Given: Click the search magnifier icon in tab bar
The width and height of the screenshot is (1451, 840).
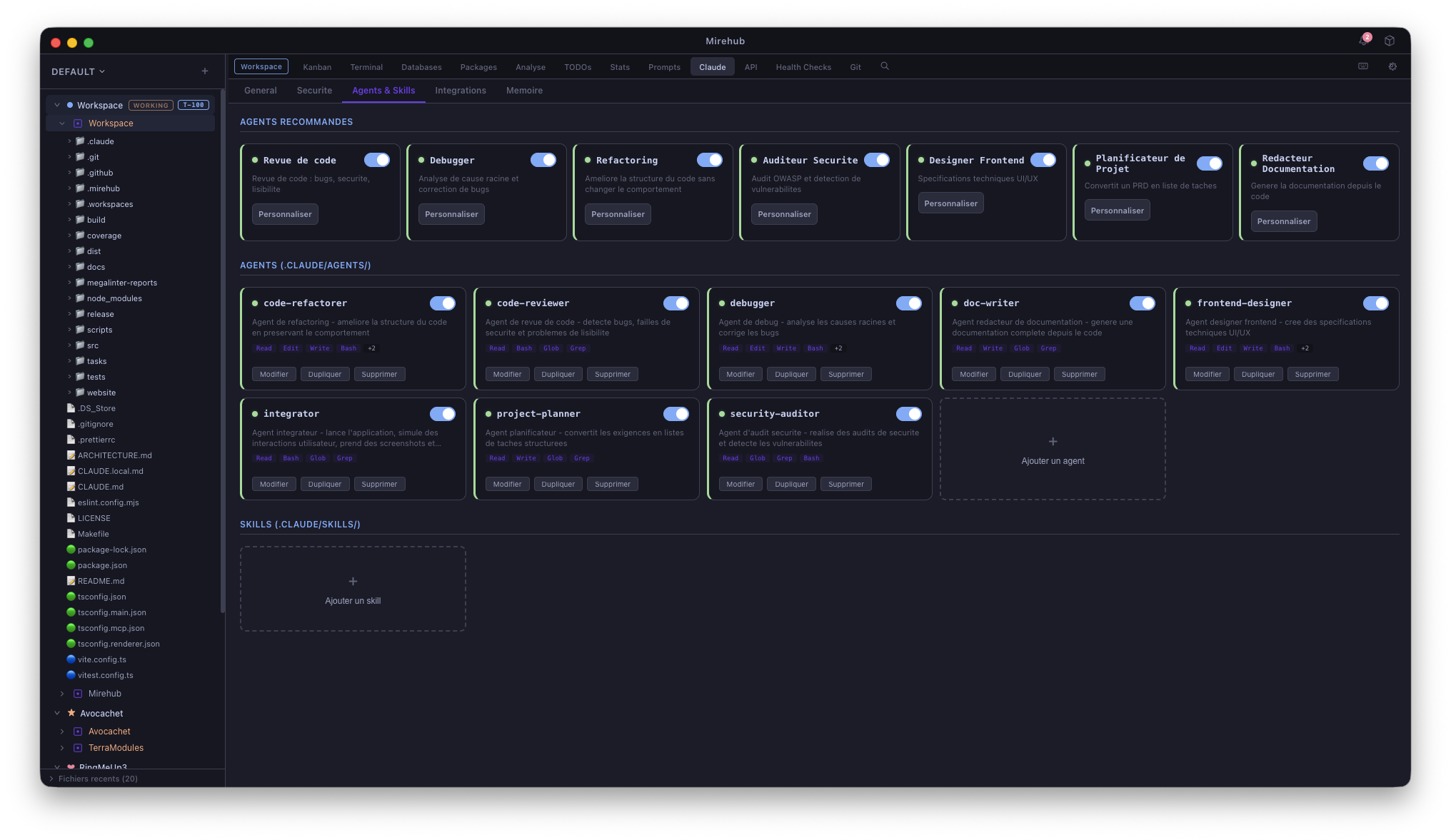Looking at the screenshot, I should pos(885,66).
